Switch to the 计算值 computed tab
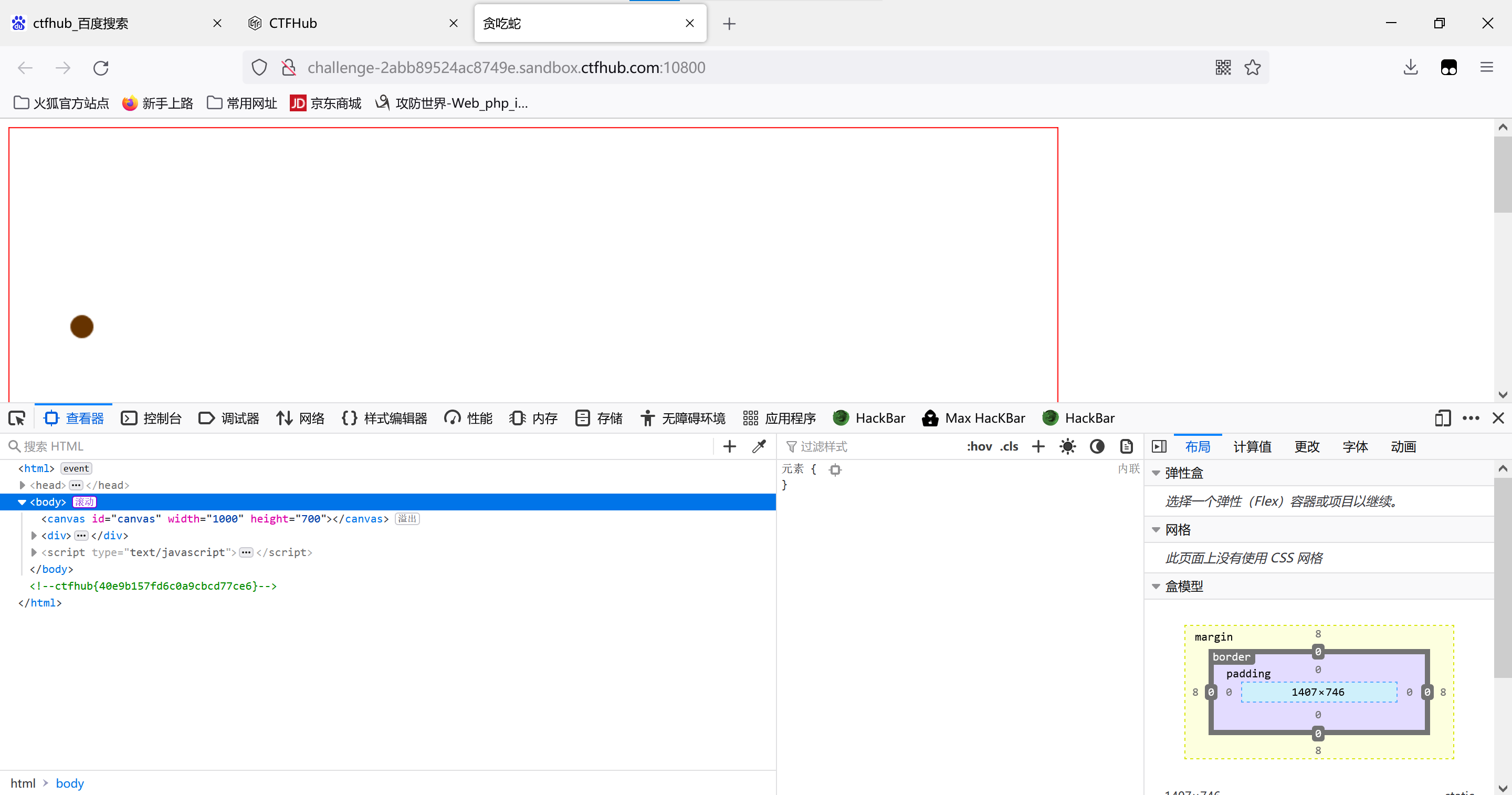This screenshot has width=1512, height=795. point(1253,447)
